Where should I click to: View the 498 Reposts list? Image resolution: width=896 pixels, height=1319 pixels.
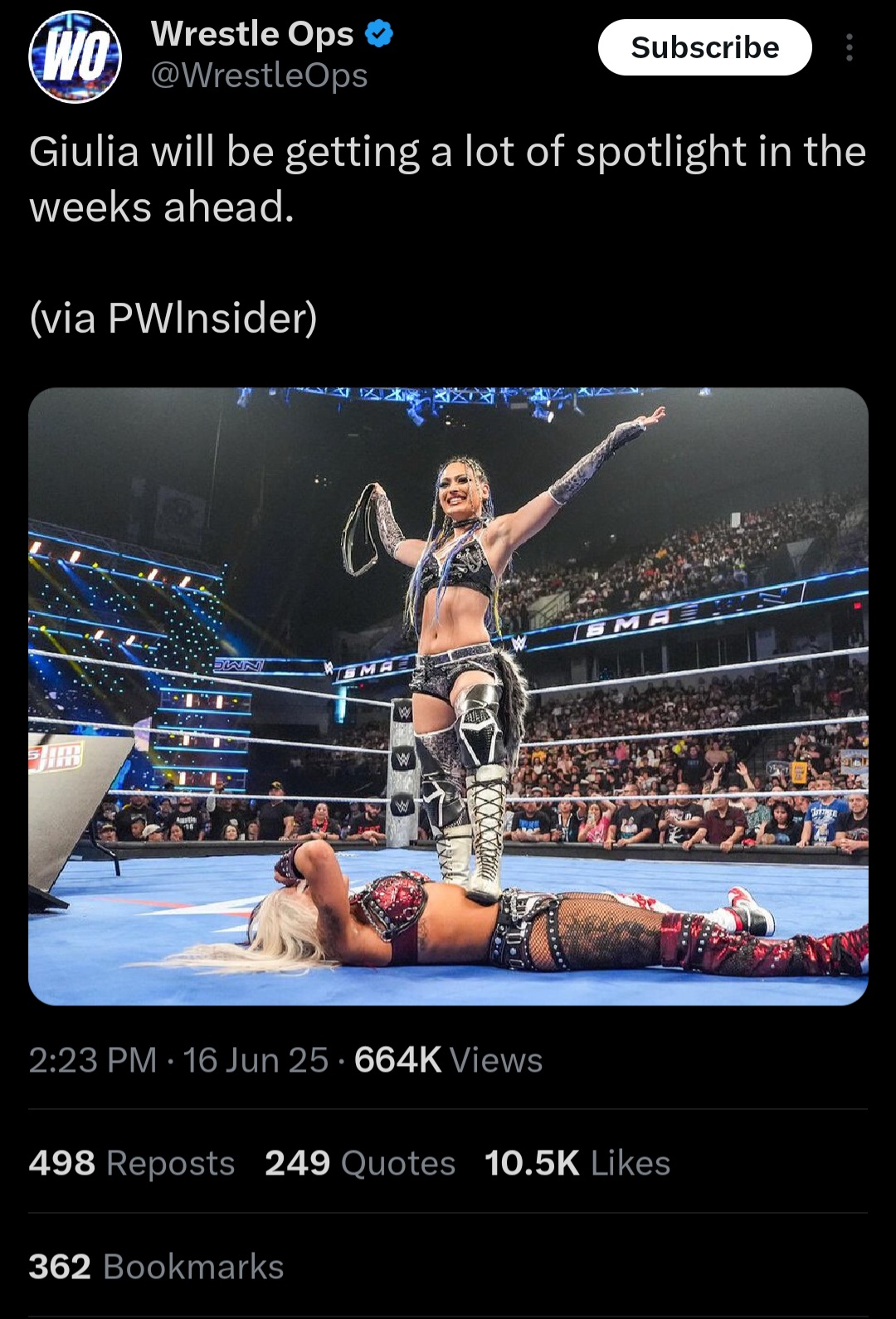tap(132, 1163)
